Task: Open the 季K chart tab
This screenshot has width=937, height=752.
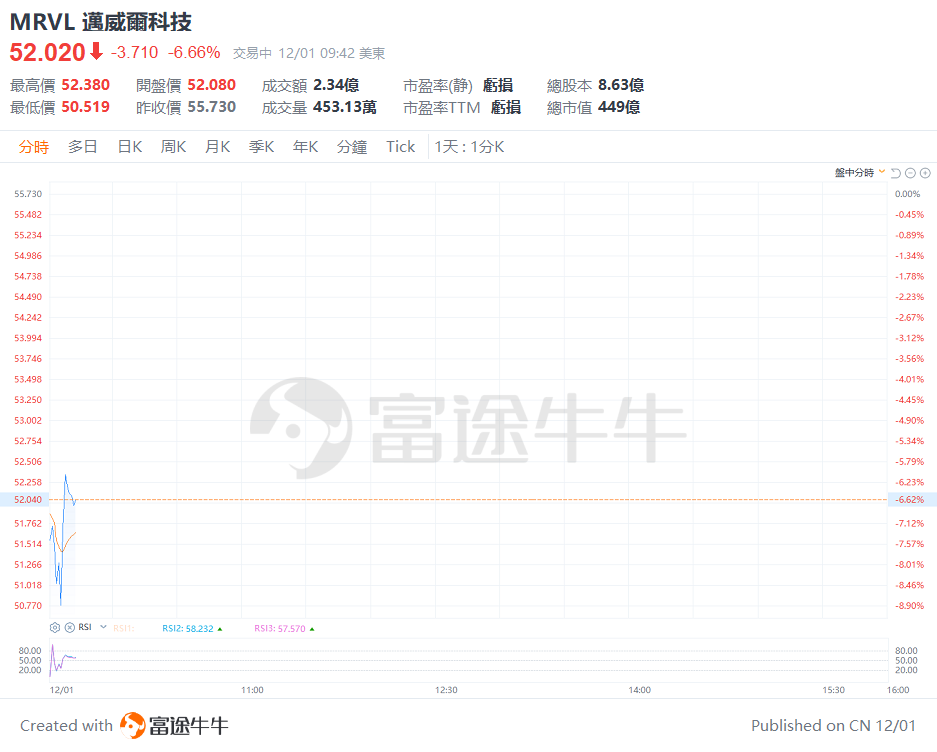Action: point(262,147)
